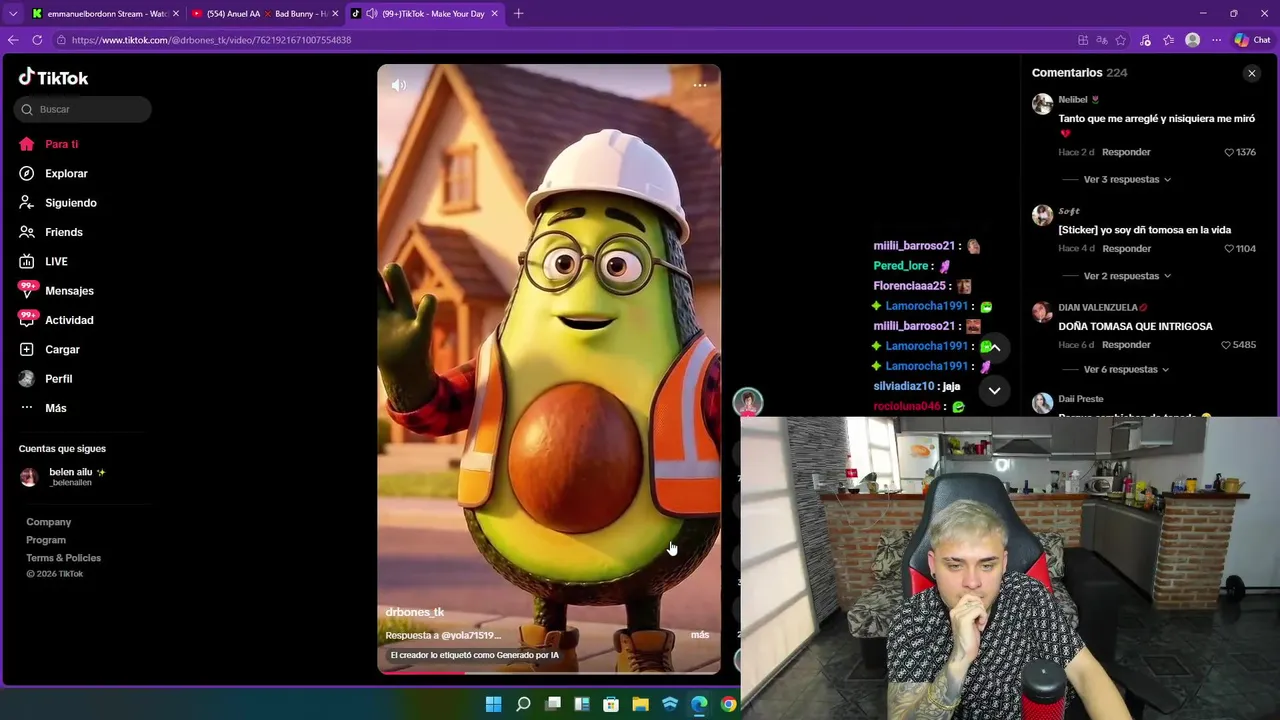Reply to DOÑA TOMASA QUE INTRIGOSA comment

pos(1126,345)
